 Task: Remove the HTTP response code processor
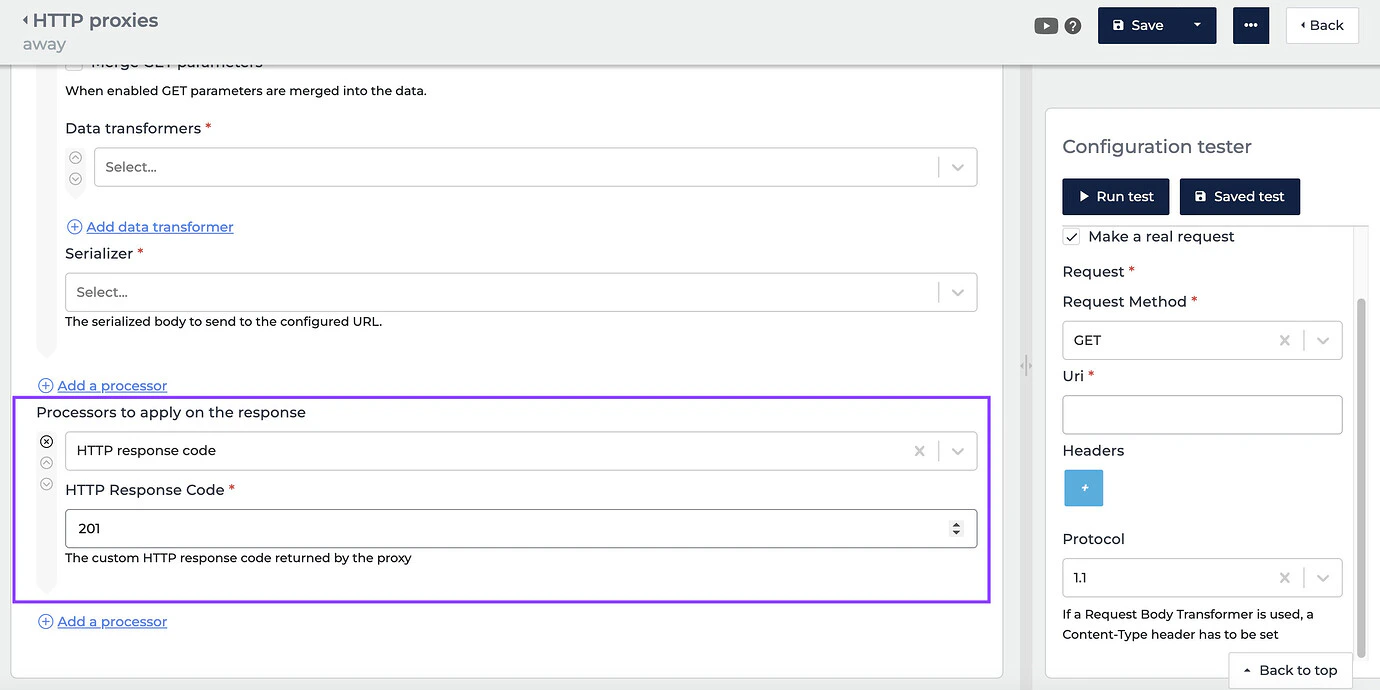(x=46, y=441)
